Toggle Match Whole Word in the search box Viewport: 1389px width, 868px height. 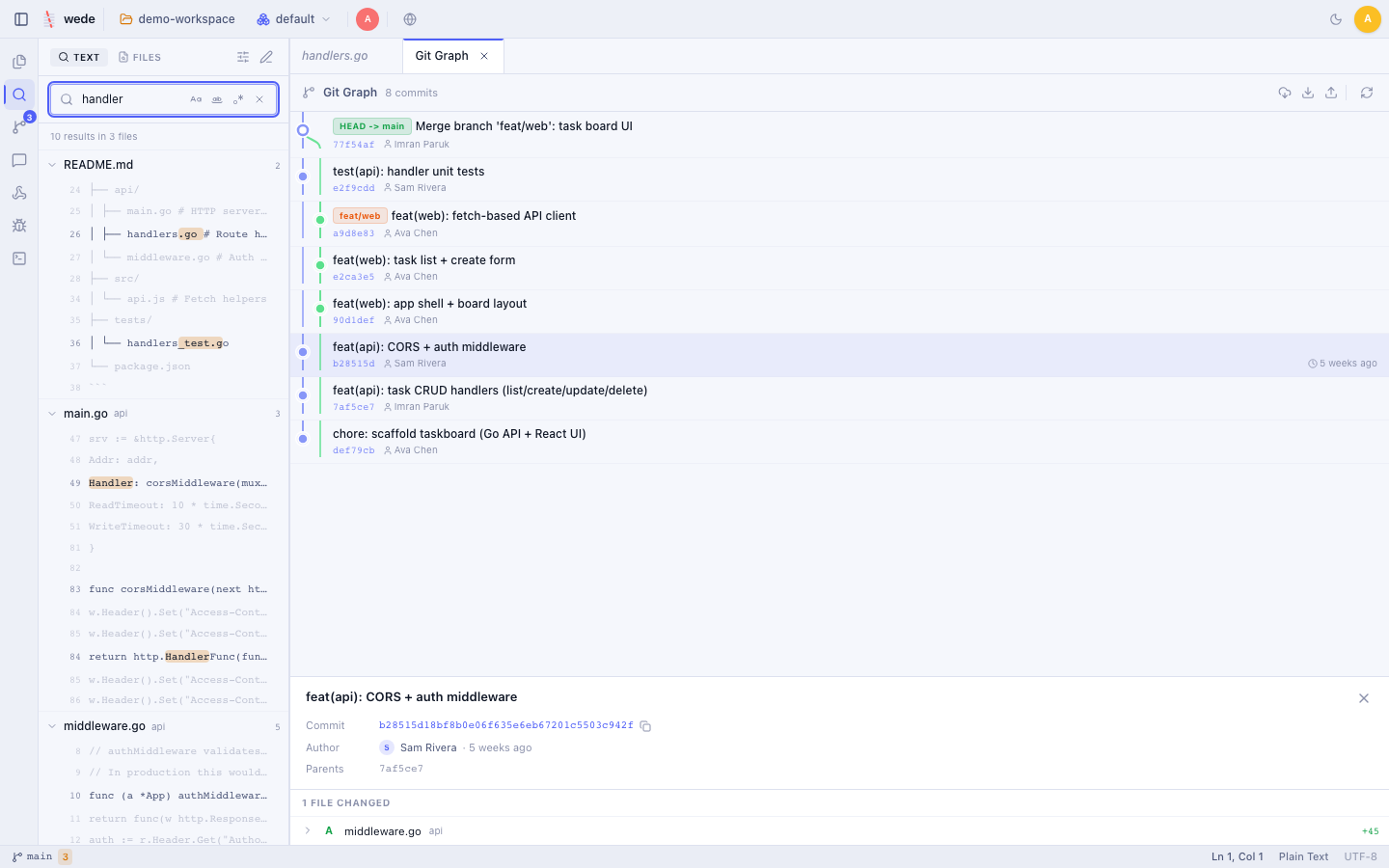(217, 99)
